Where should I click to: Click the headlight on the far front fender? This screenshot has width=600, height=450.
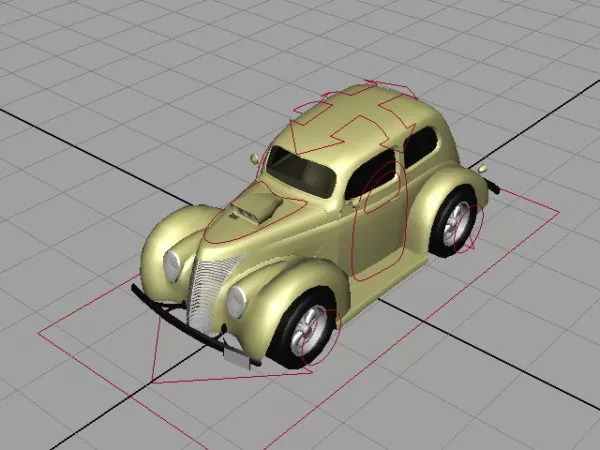pyautogui.click(x=172, y=265)
